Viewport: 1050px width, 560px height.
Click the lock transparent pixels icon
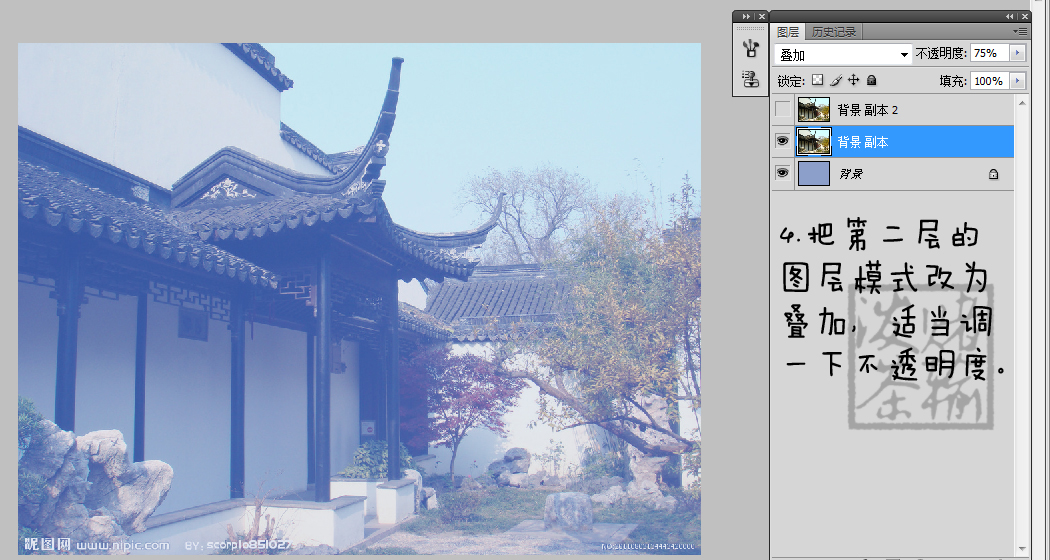click(816, 80)
